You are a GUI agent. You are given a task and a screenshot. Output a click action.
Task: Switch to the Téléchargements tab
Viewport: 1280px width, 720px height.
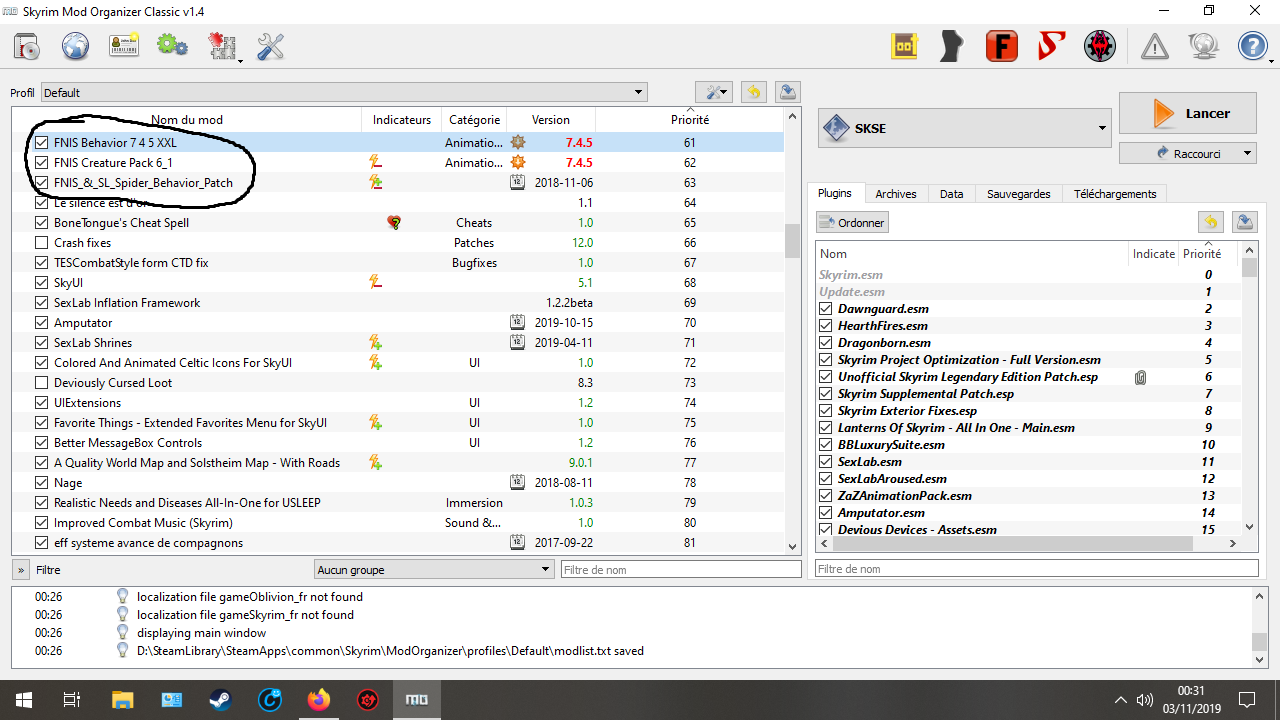(x=1115, y=194)
